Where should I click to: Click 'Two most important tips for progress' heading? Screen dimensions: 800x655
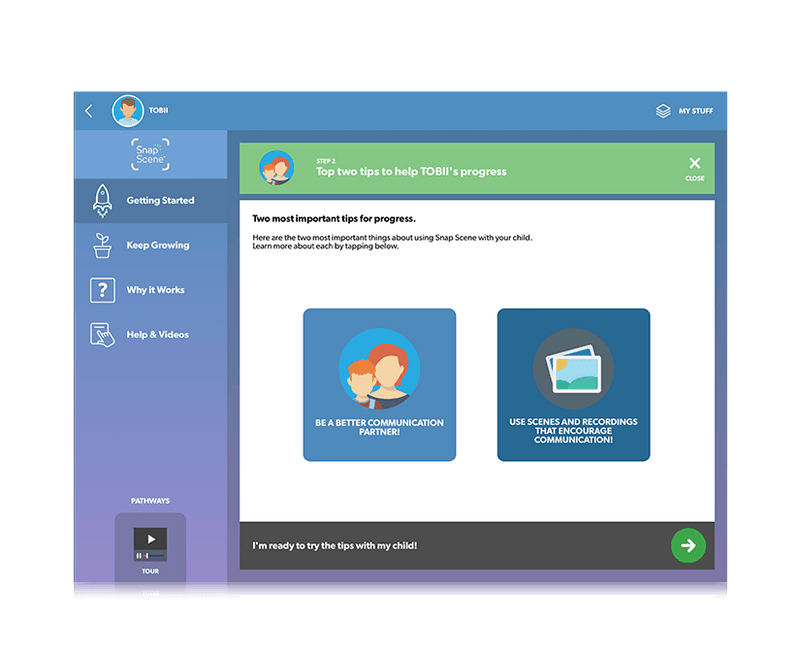pos(334,219)
